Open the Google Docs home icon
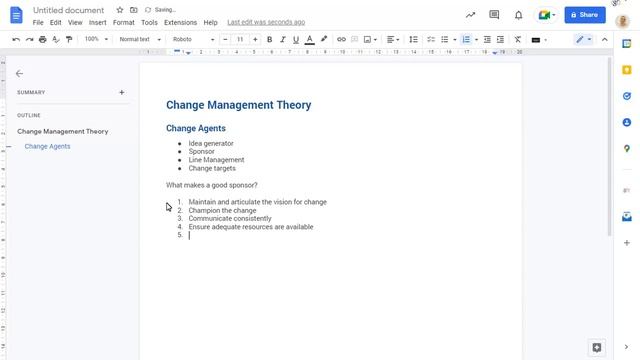The width and height of the screenshot is (640, 360). click(16, 16)
